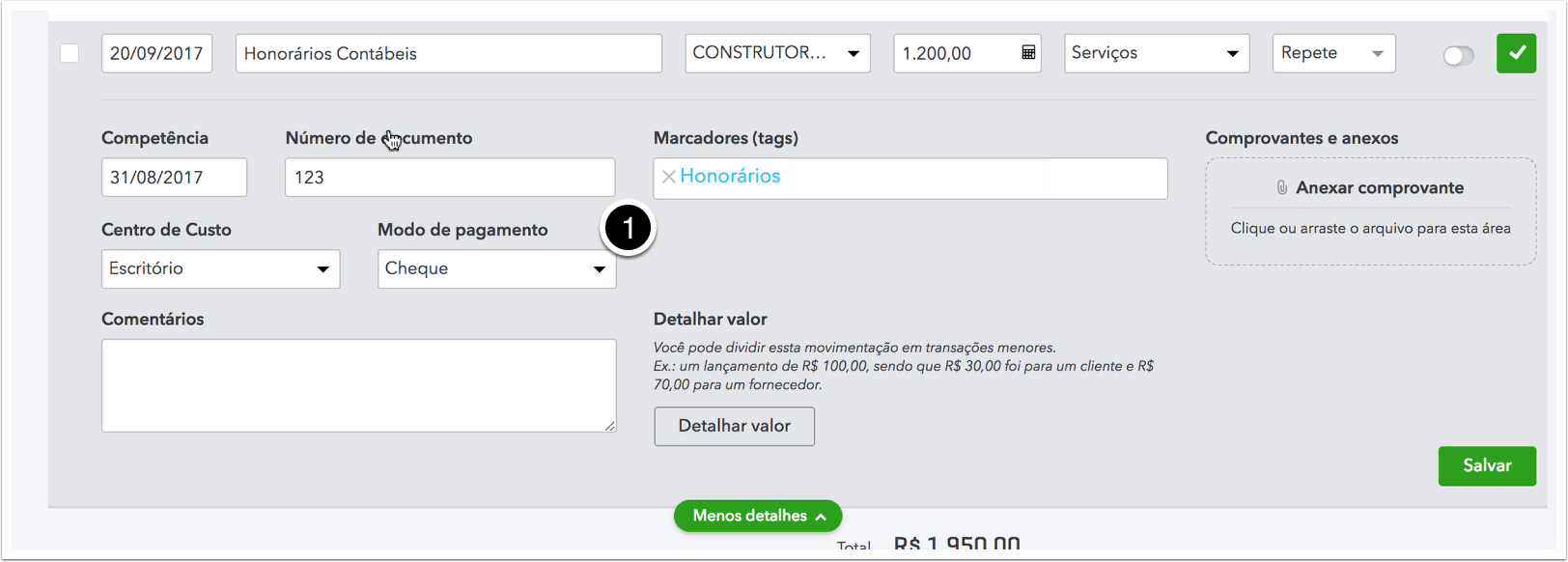Click the calculator icon in value field
Image resolution: width=1568 pixels, height=562 pixels.
tap(1028, 53)
